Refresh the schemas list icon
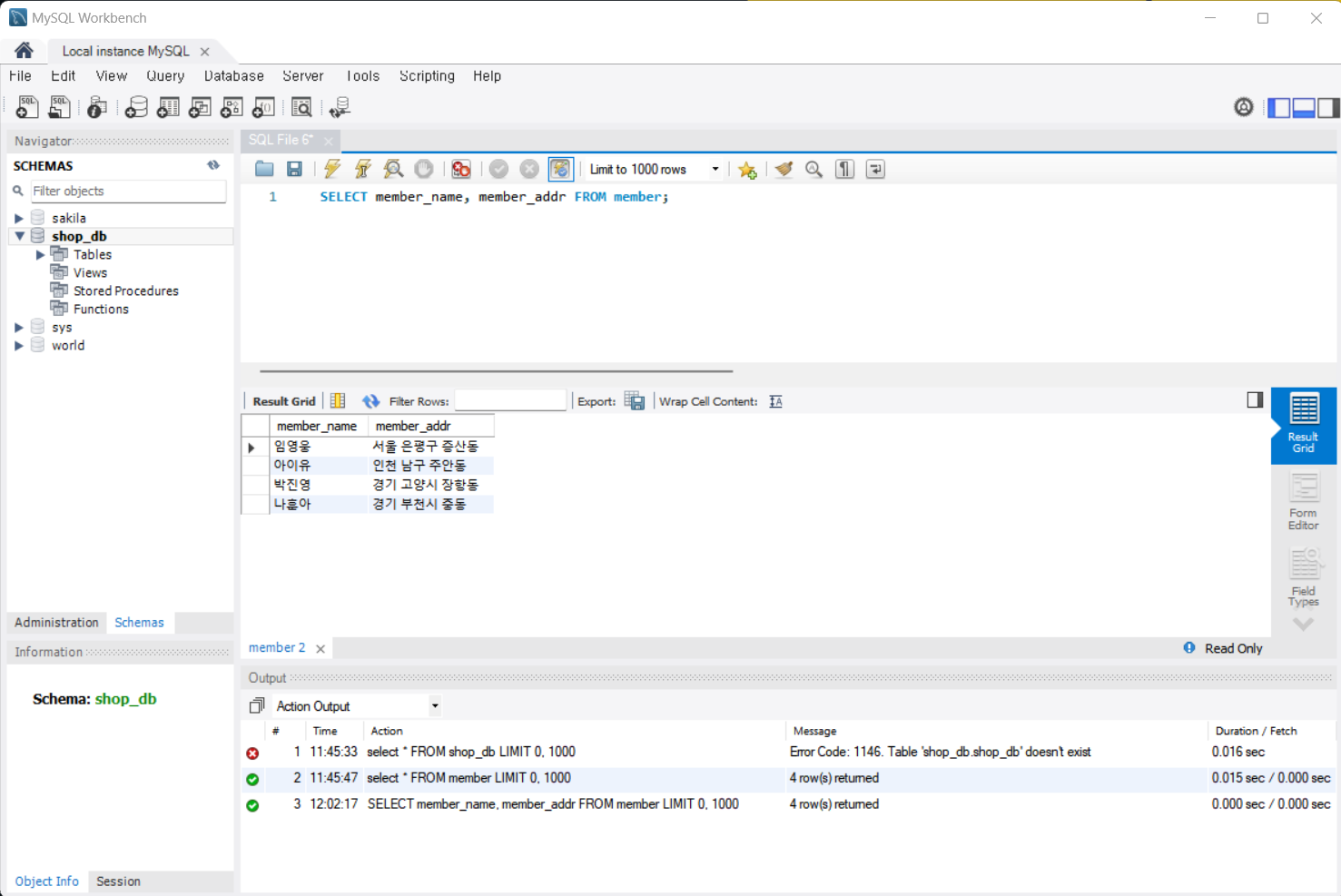 (213, 165)
